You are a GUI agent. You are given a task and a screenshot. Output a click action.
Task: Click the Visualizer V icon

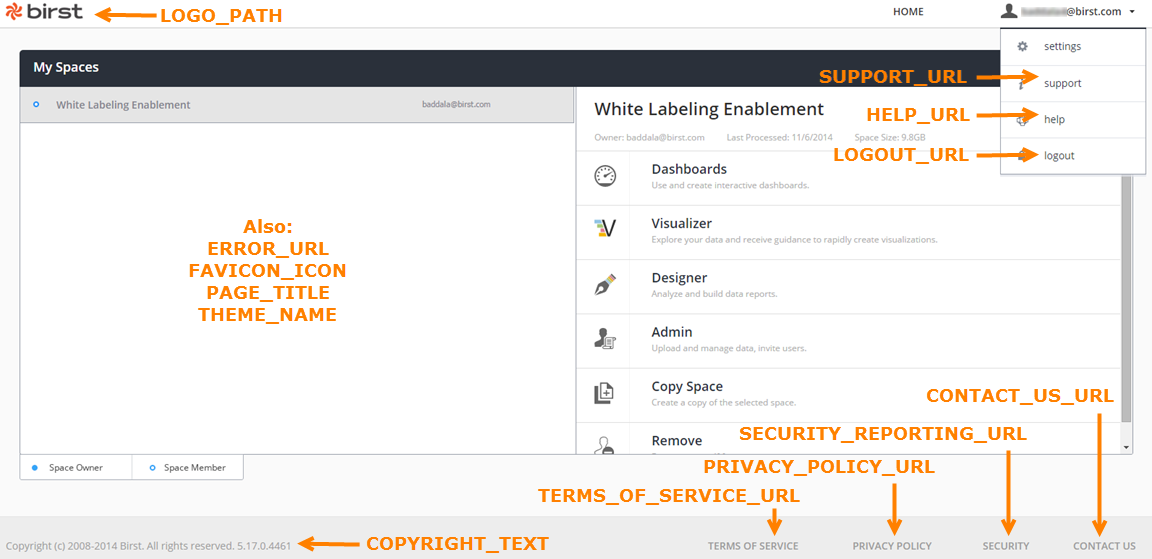point(605,228)
